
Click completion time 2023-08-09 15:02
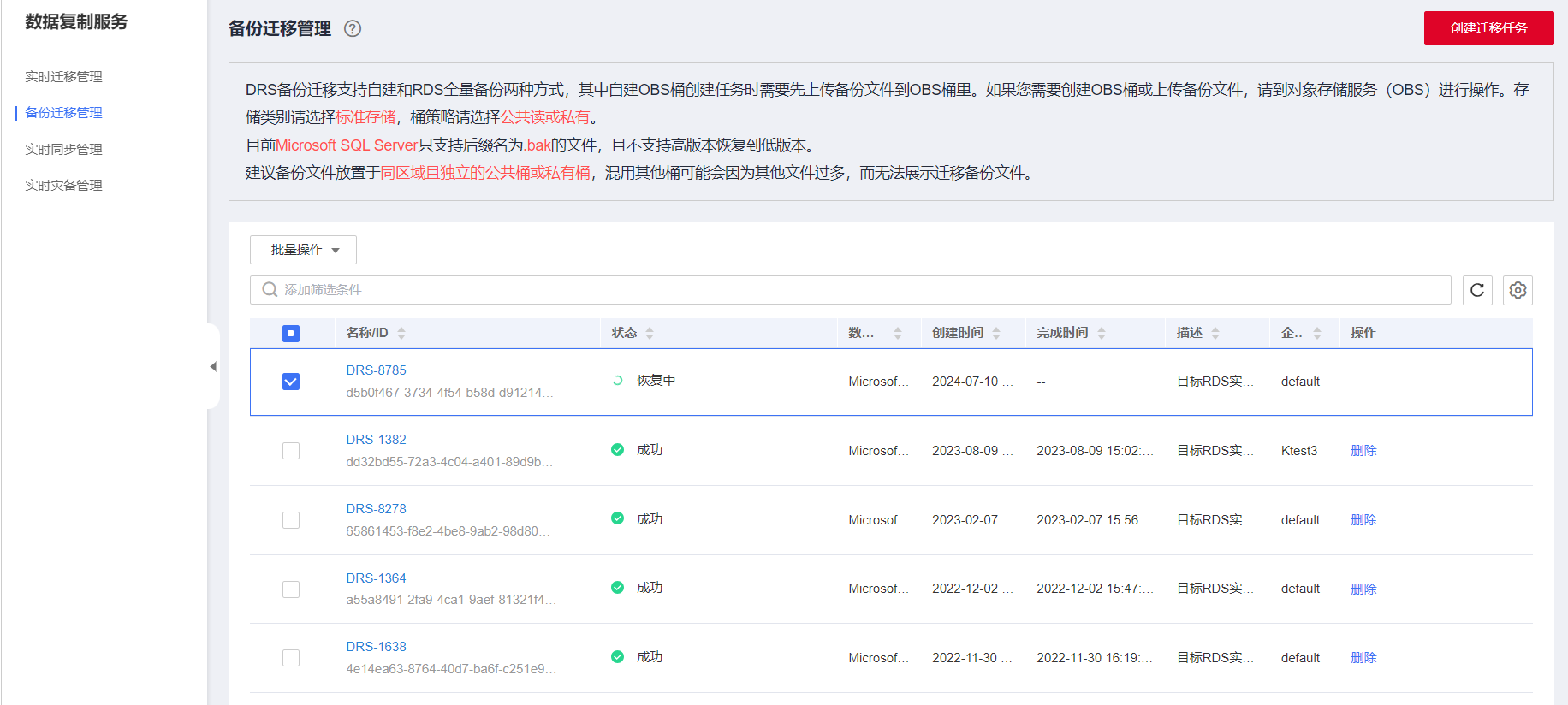[x=1095, y=451]
